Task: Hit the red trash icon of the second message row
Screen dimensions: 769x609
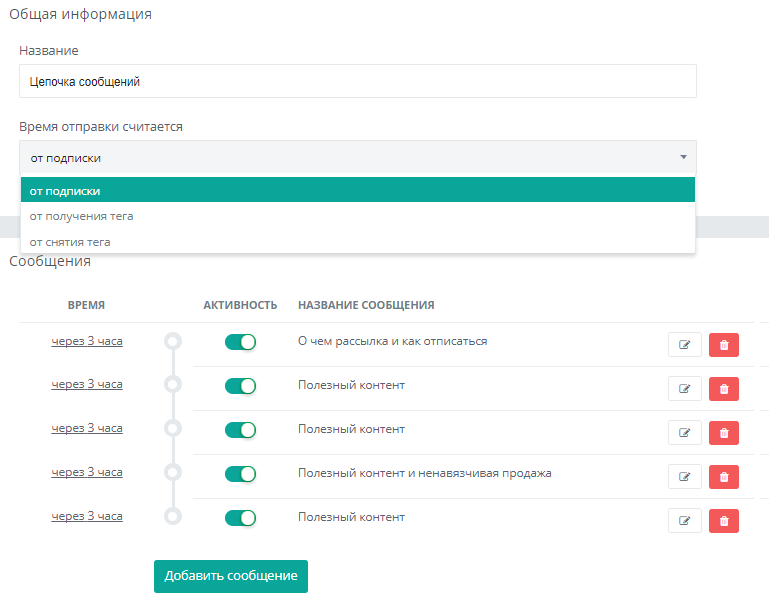Action: pyautogui.click(x=724, y=389)
